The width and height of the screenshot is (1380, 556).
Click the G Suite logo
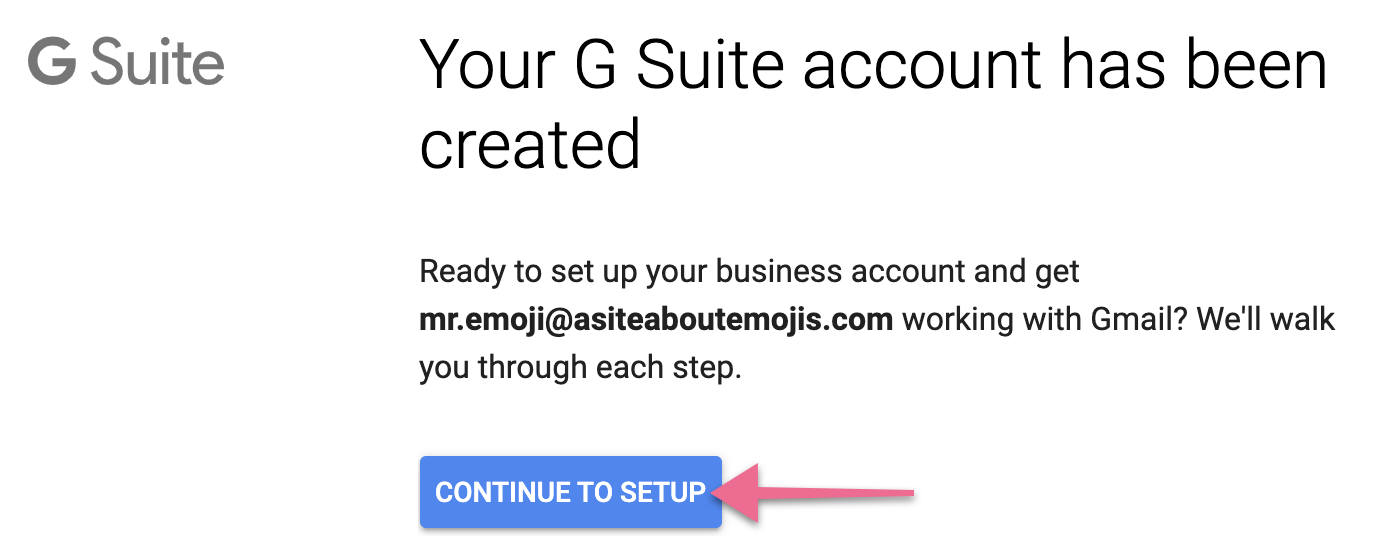pos(126,63)
